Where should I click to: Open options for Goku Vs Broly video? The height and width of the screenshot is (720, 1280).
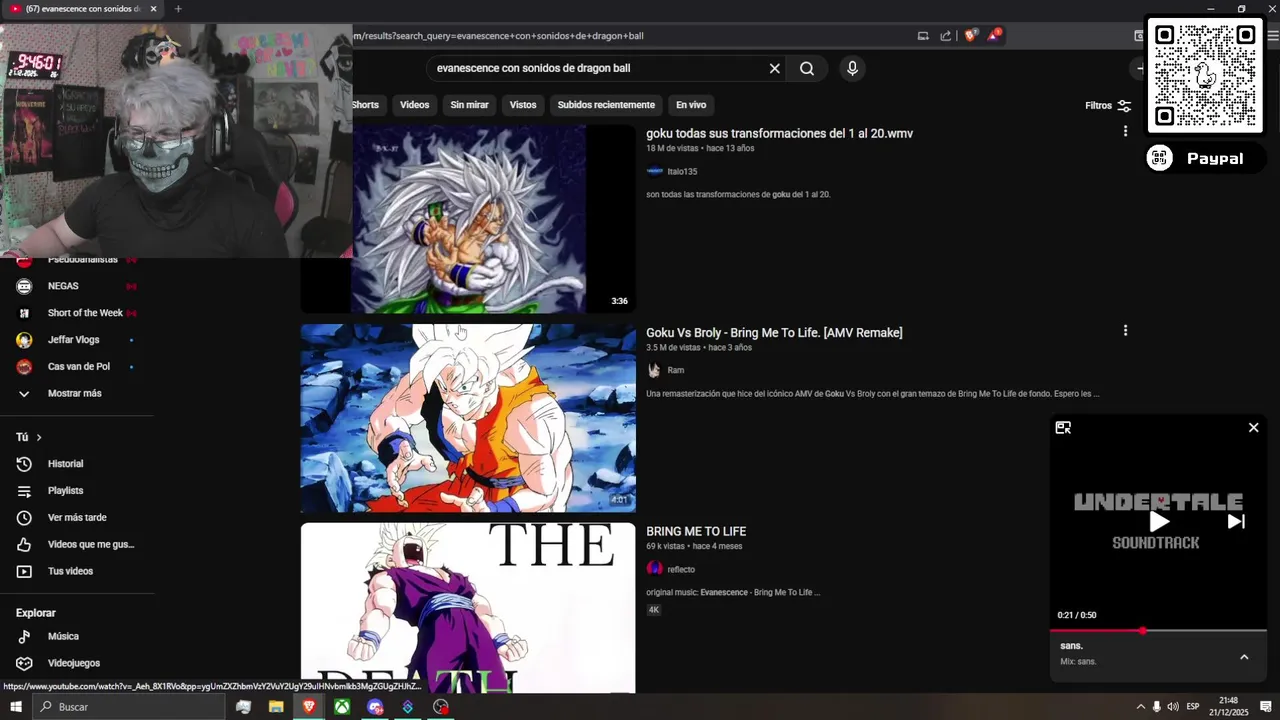[x=1125, y=330]
